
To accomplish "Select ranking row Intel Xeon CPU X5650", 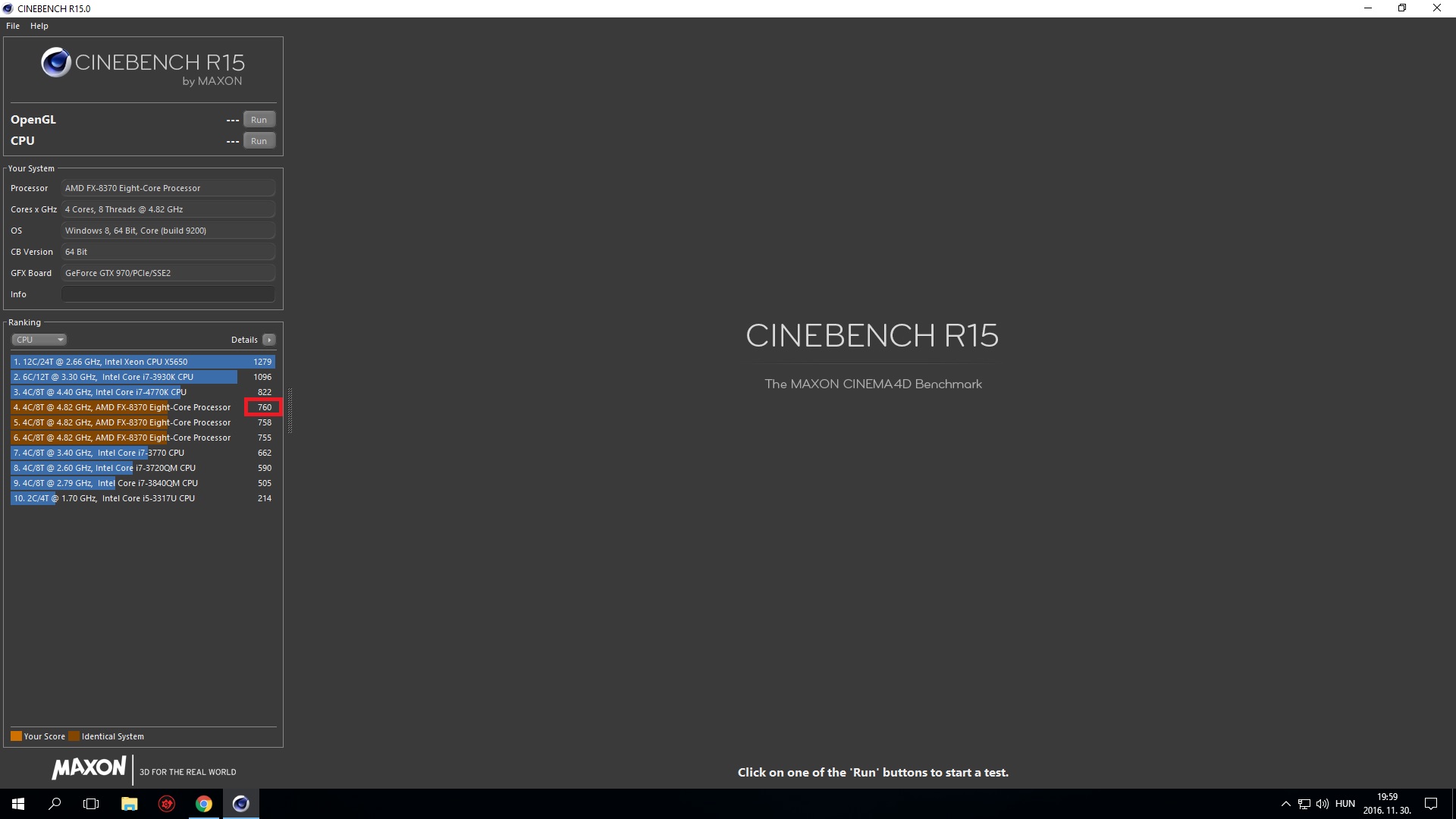I will tap(143, 362).
